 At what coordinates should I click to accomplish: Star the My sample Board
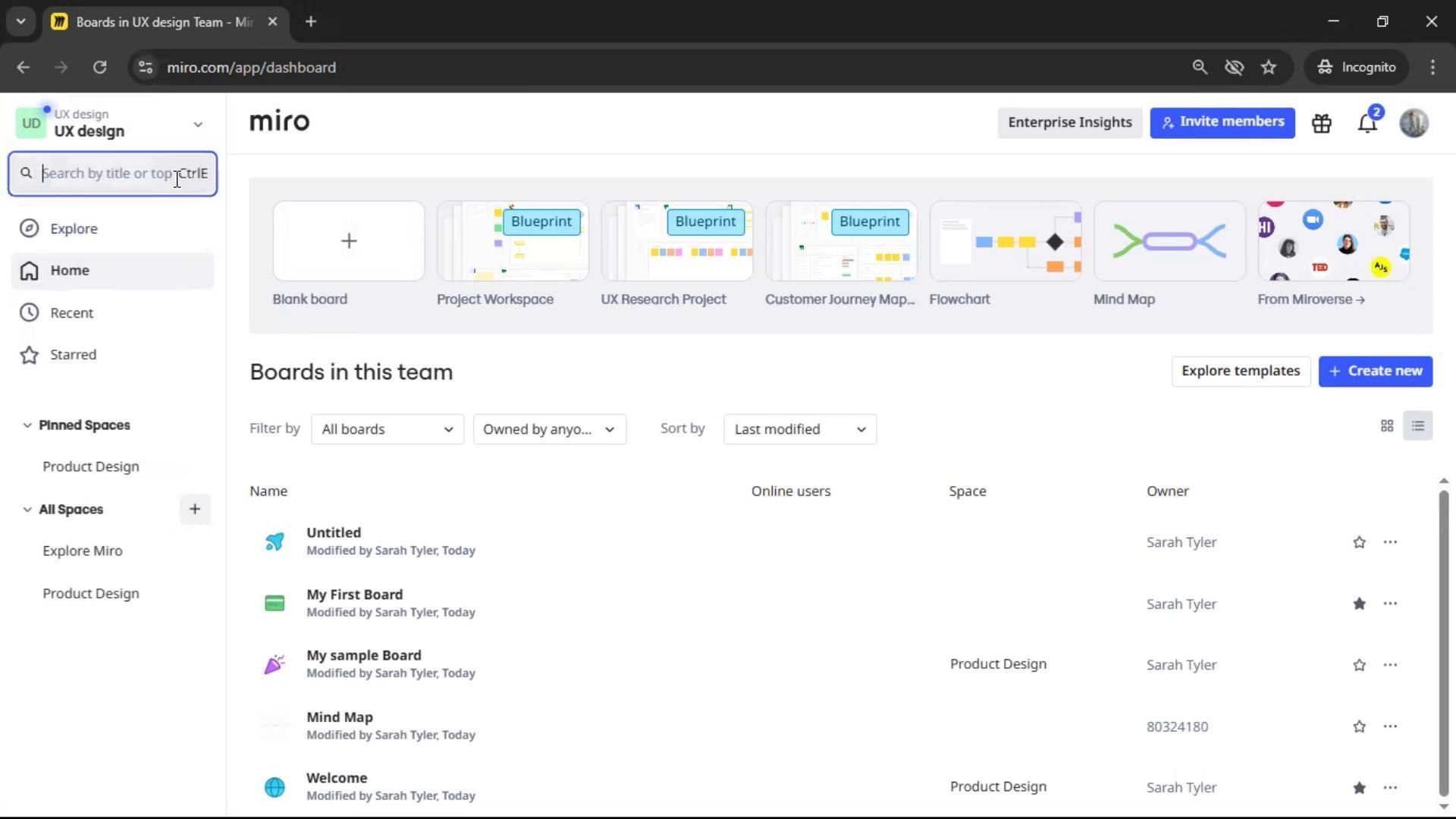pyautogui.click(x=1359, y=665)
